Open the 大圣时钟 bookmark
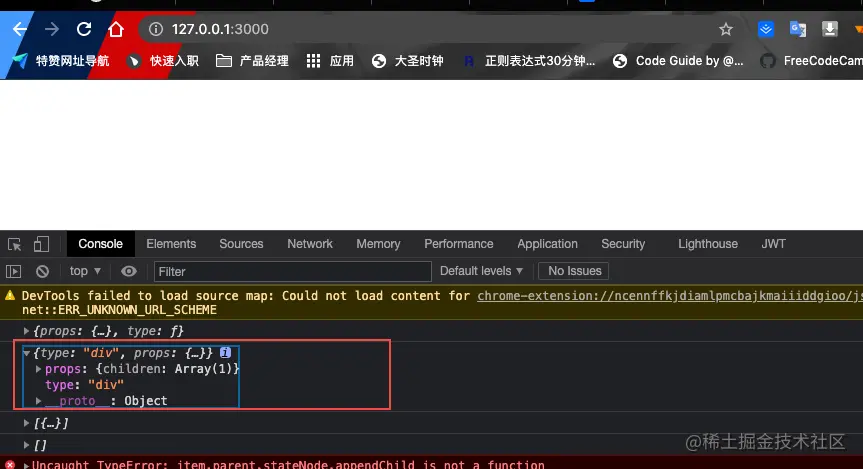The height and width of the screenshot is (469, 863). 407,61
